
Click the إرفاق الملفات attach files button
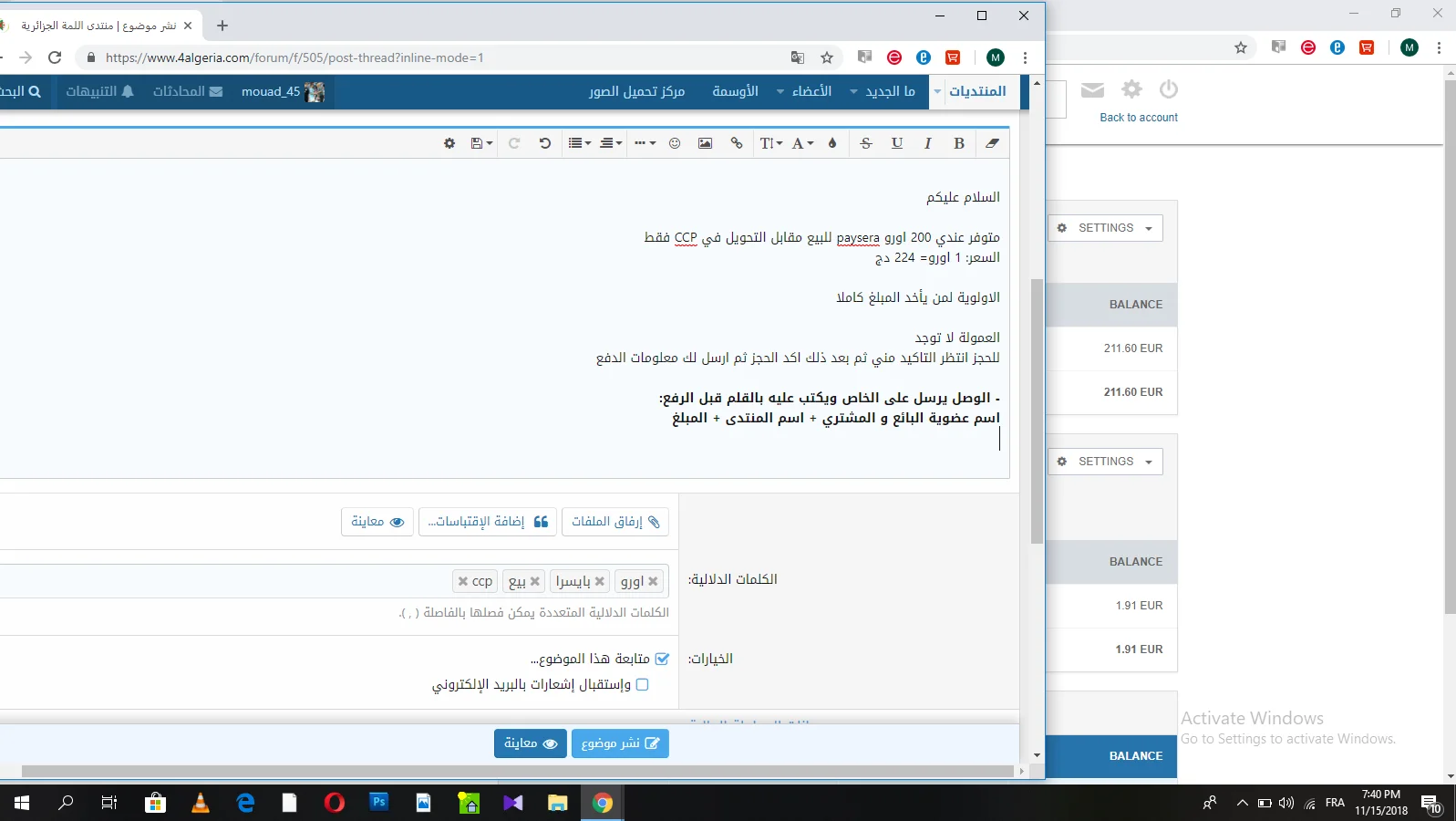[x=615, y=522]
